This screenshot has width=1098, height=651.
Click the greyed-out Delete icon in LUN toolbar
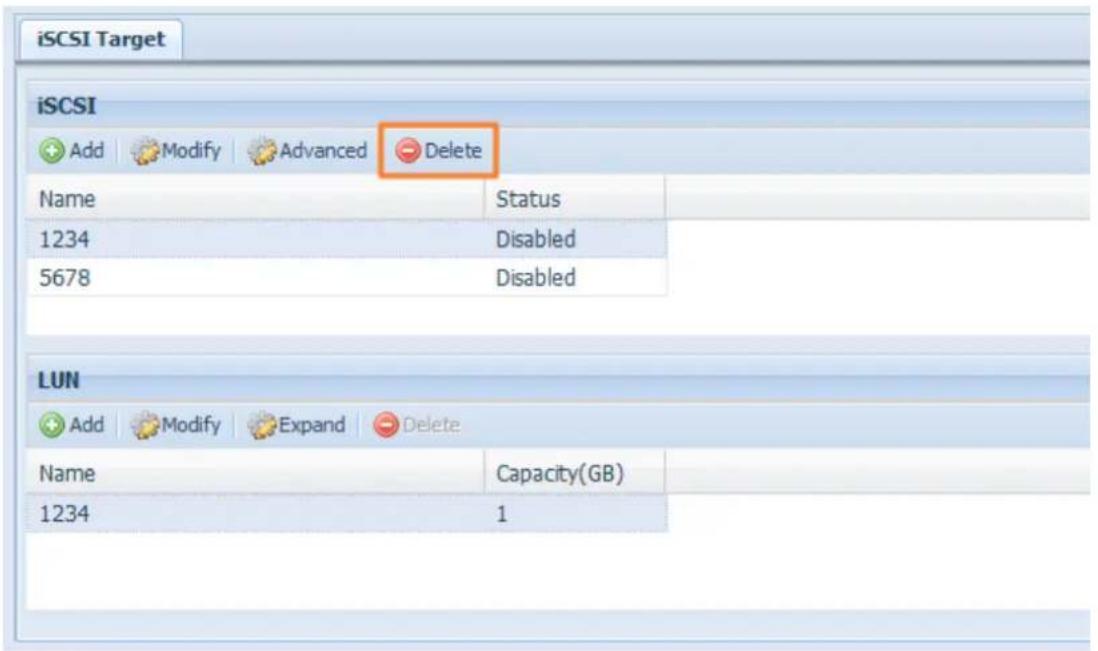[x=386, y=425]
